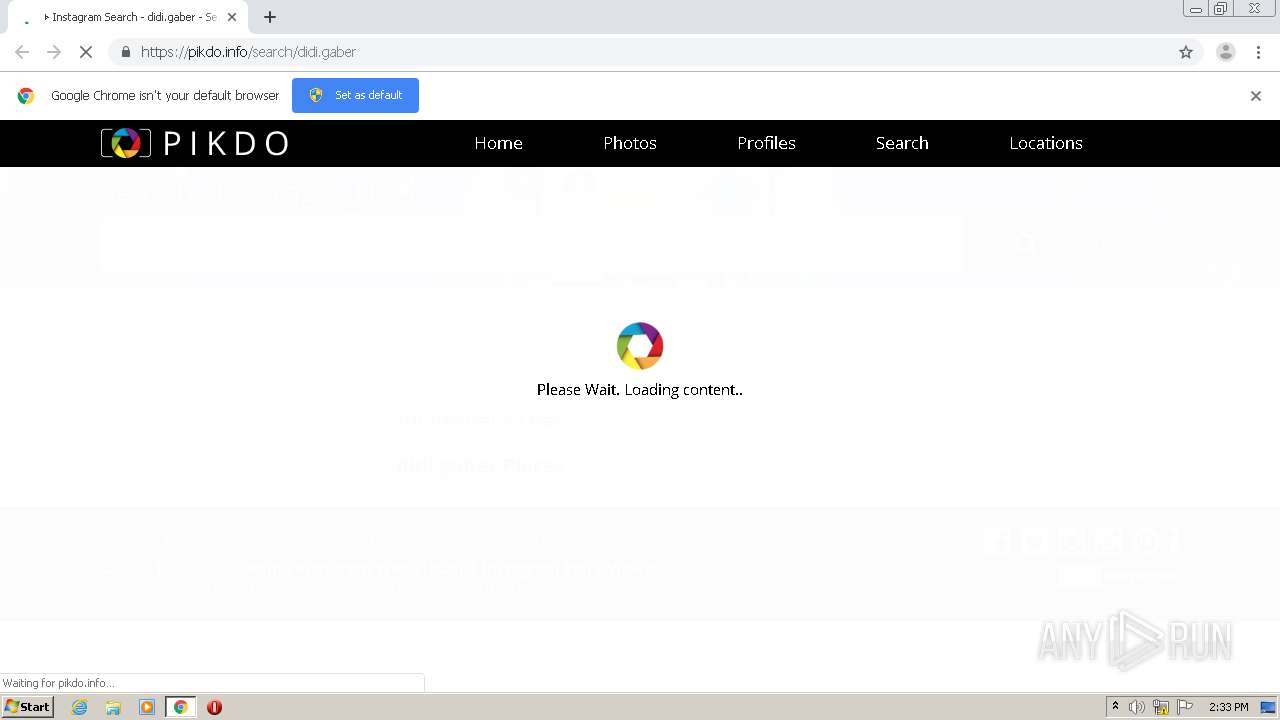Open Windows Explorer folder in taskbar
This screenshot has width=1280, height=720.
[113, 707]
